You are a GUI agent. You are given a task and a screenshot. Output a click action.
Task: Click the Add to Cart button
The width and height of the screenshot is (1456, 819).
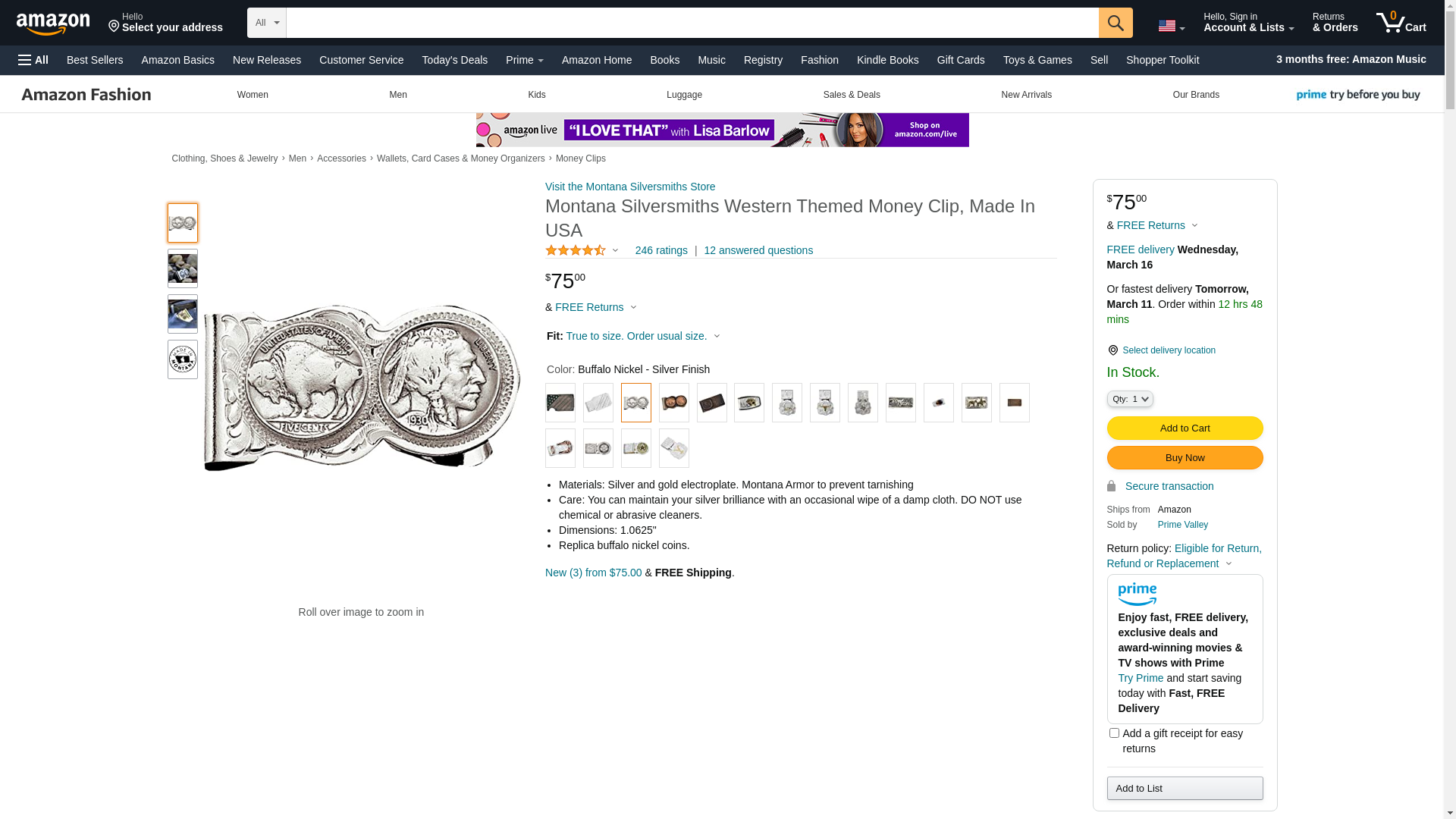[1185, 428]
